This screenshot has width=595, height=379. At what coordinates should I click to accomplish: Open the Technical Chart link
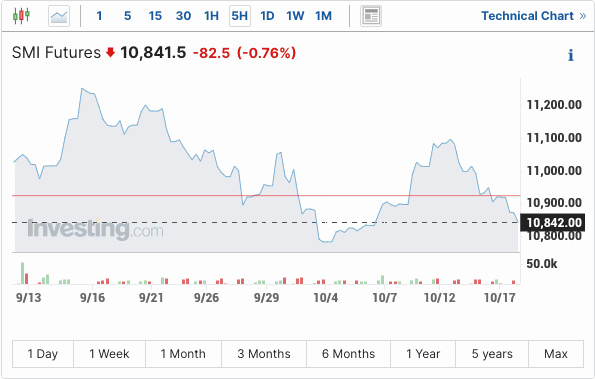pos(534,16)
